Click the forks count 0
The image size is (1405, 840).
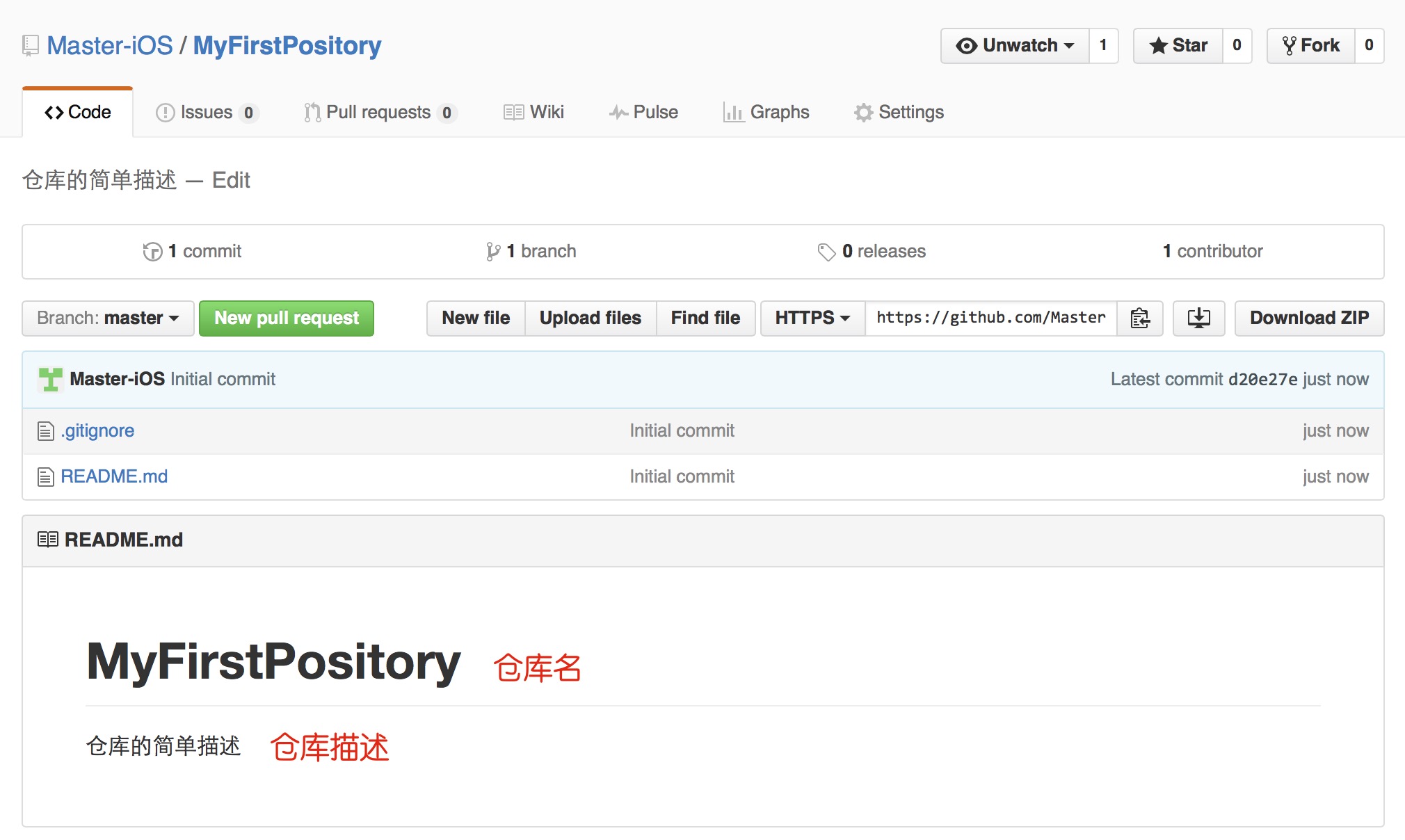click(1369, 46)
